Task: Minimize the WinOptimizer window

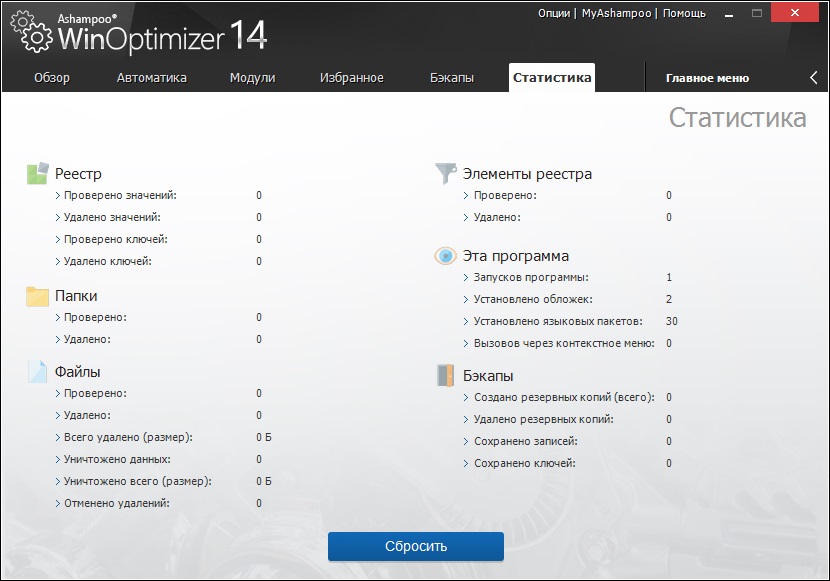Action: click(729, 14)
